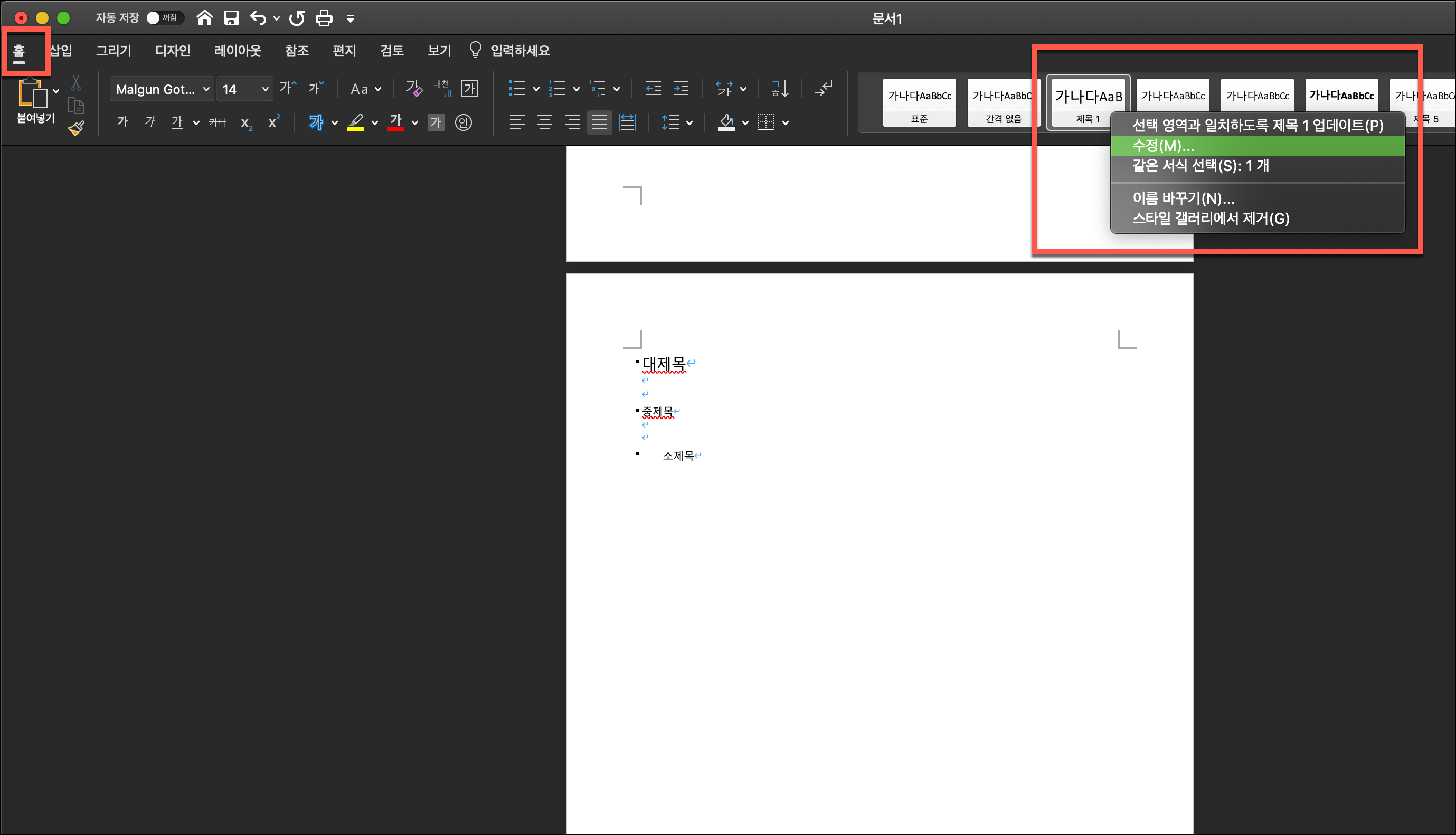Click 이름 바꾸기(N)... menu entry
The width and height of the screenshot is (1456, 835).
click(x=1183, y=198)
